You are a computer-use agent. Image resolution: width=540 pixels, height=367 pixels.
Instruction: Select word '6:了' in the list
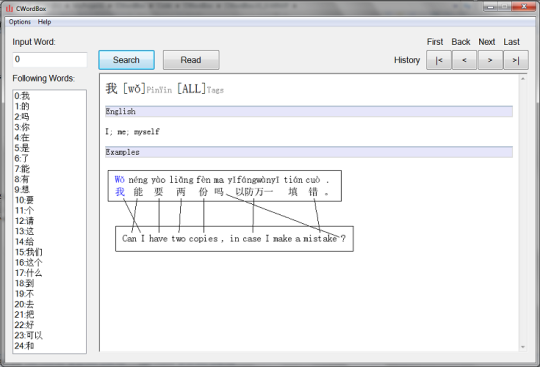pyautogui.click(x=22, y=158)
